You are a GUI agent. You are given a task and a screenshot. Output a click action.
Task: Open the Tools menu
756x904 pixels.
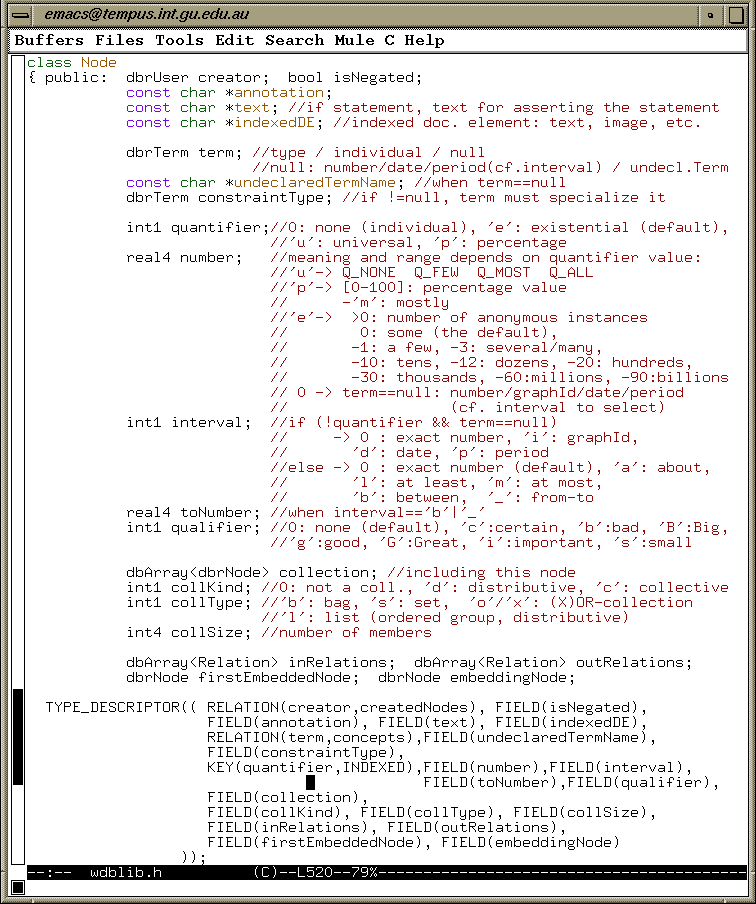click(x=180, y=41)
